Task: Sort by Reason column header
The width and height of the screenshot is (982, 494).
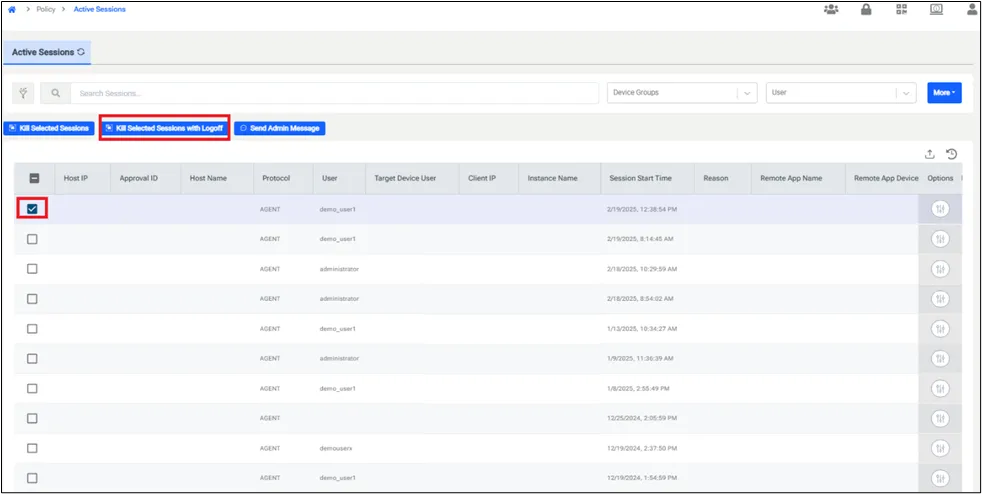Action: point(715,178)
